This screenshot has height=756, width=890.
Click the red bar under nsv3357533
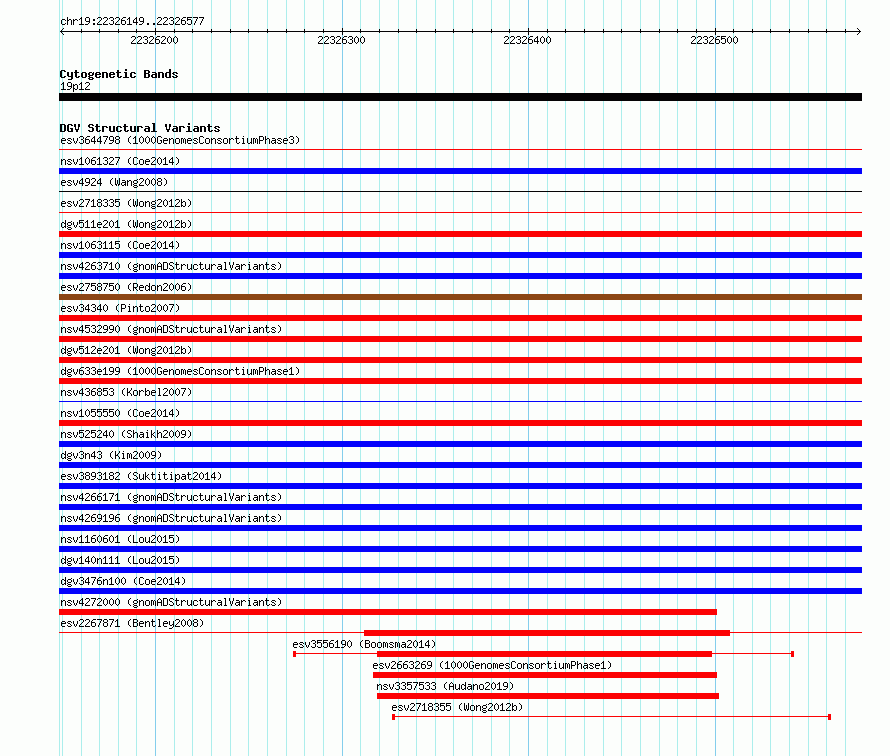tap(548, 696)
